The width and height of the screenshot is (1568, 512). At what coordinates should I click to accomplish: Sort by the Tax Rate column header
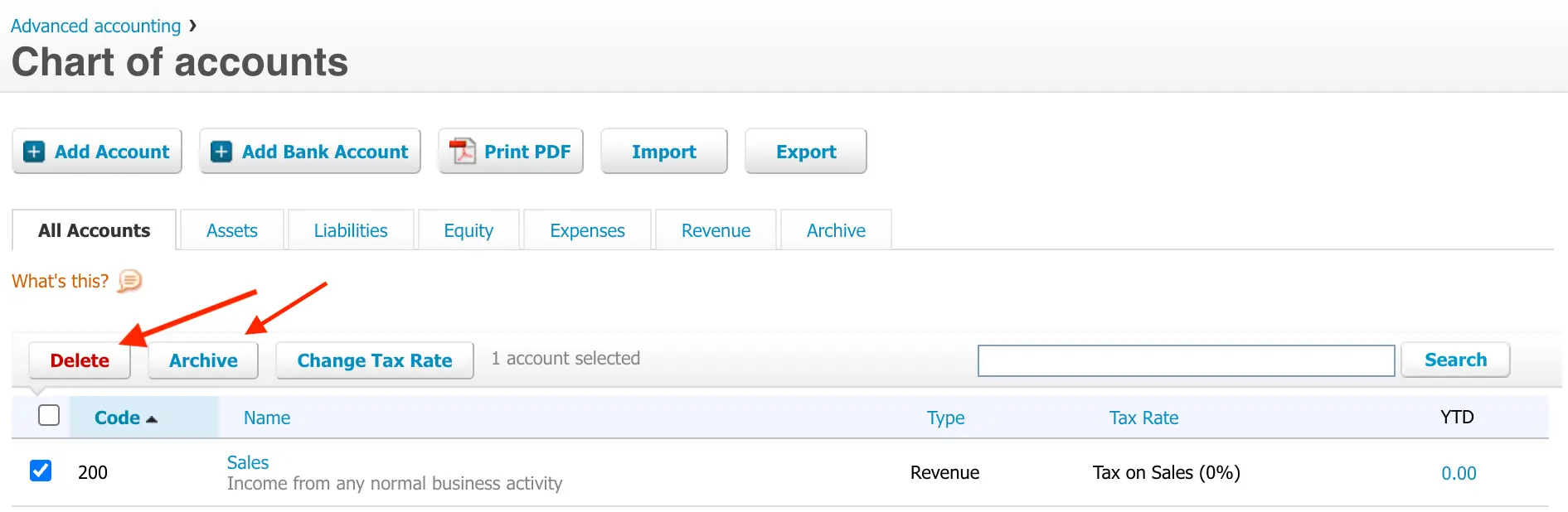[x=1143, y=418]
